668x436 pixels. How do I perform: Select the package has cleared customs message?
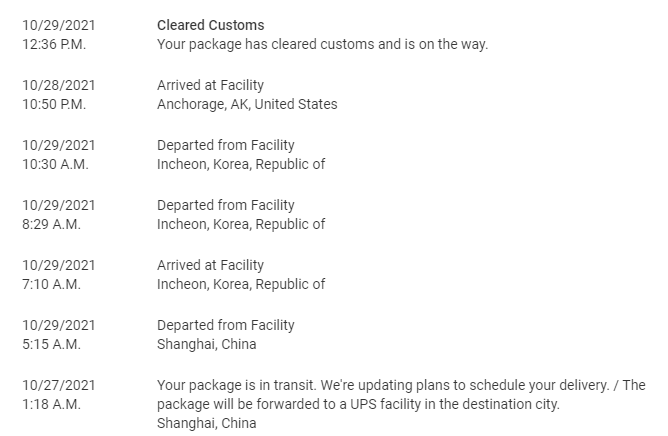(x=322, y=45)
